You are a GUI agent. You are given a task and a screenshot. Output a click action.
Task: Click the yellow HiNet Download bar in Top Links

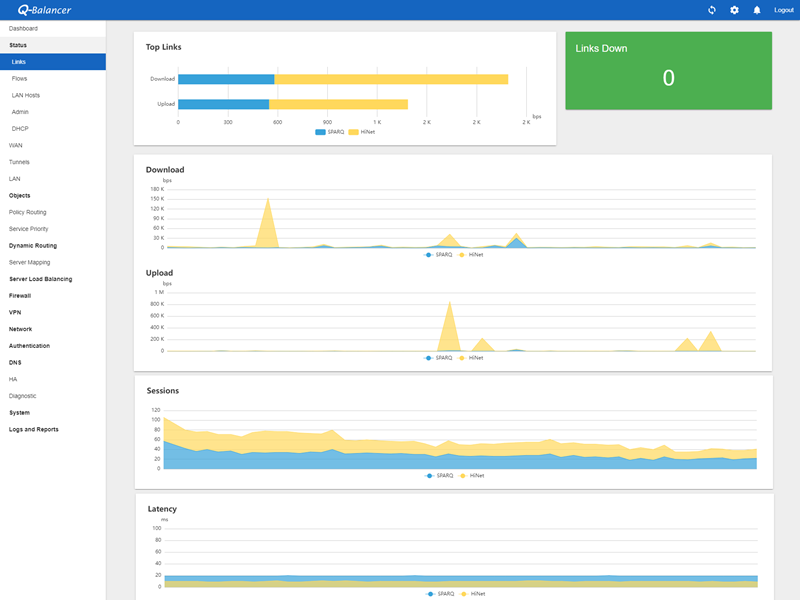pyautogui.click(x=391, y=79)
